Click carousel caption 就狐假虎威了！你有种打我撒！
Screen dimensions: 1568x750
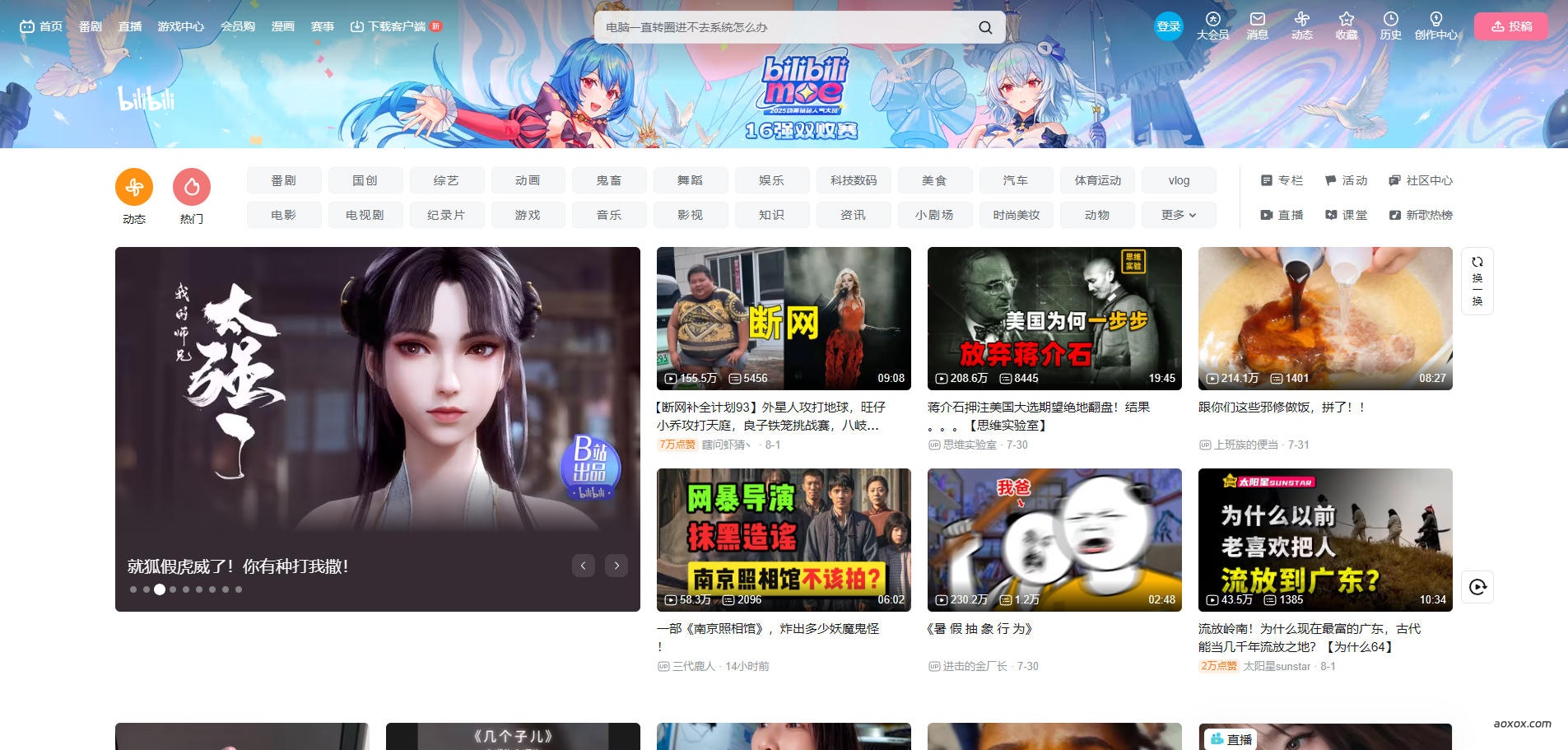pos(238,566)
